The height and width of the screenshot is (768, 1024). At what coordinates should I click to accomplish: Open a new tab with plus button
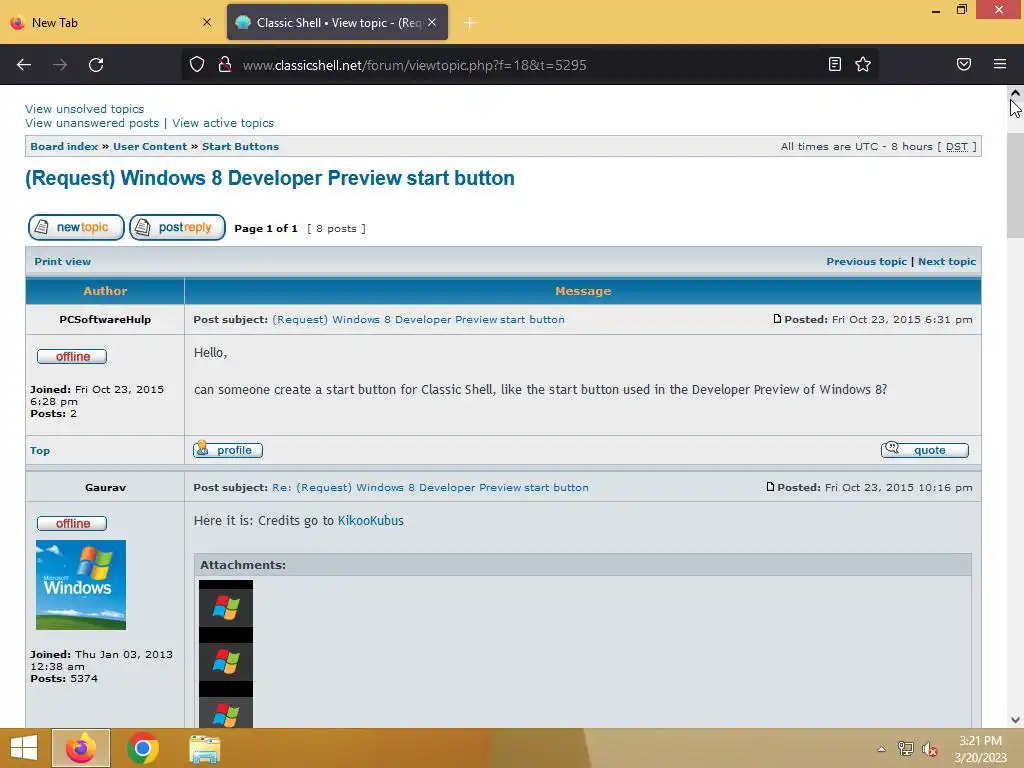tap(470, 23)
